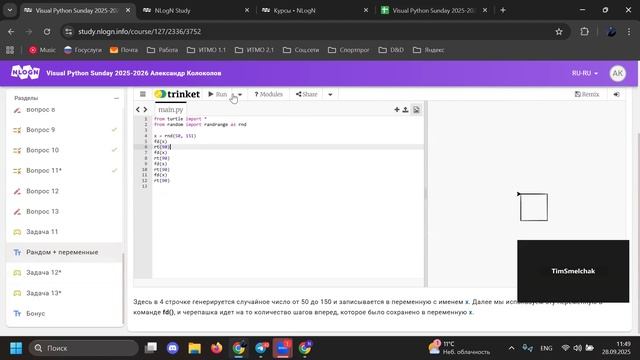Go back in browser

coord(11,31)
